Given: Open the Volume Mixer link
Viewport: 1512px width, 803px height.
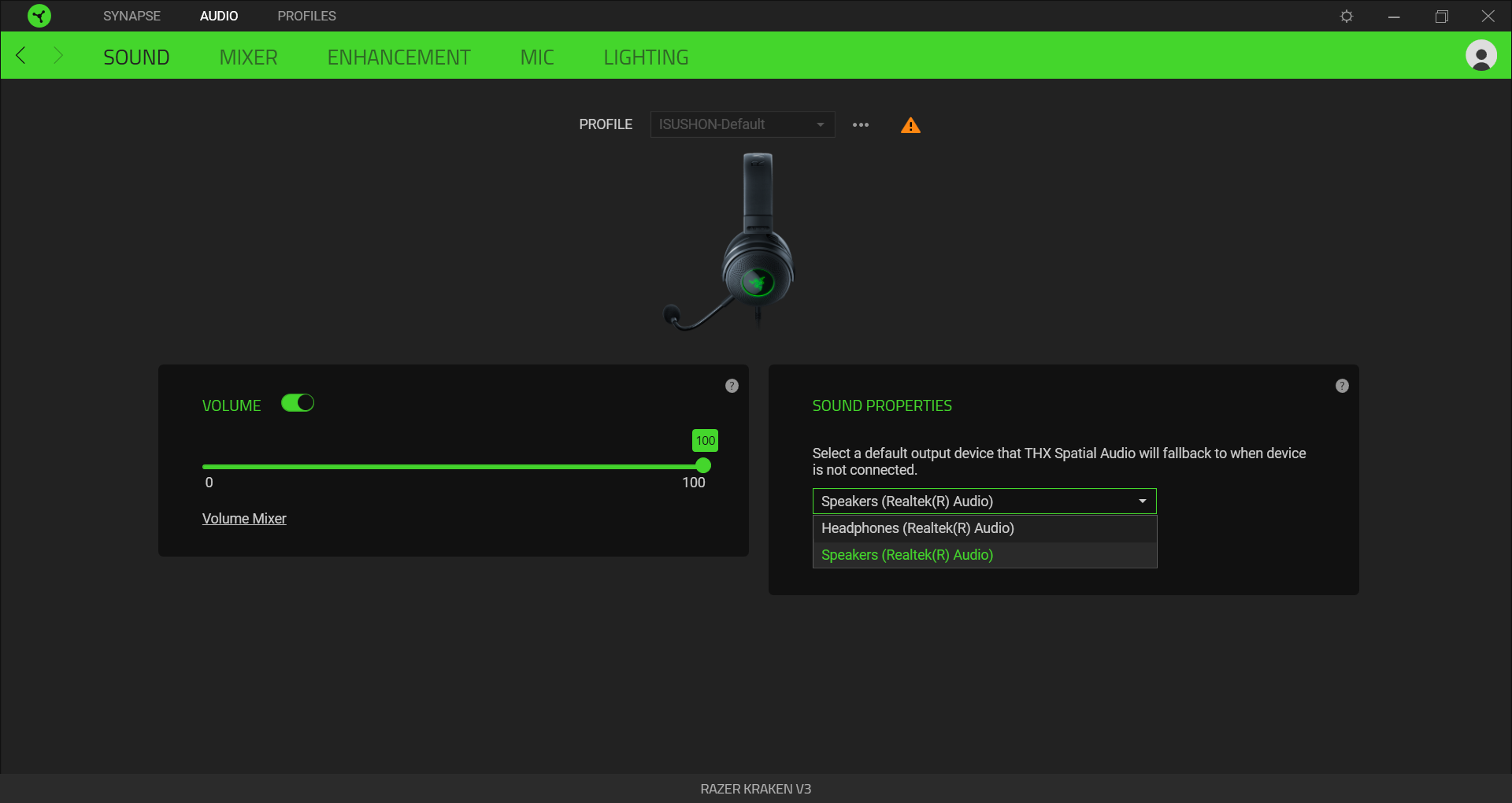Looking at the screenshot, I should [x=244, y=519].
